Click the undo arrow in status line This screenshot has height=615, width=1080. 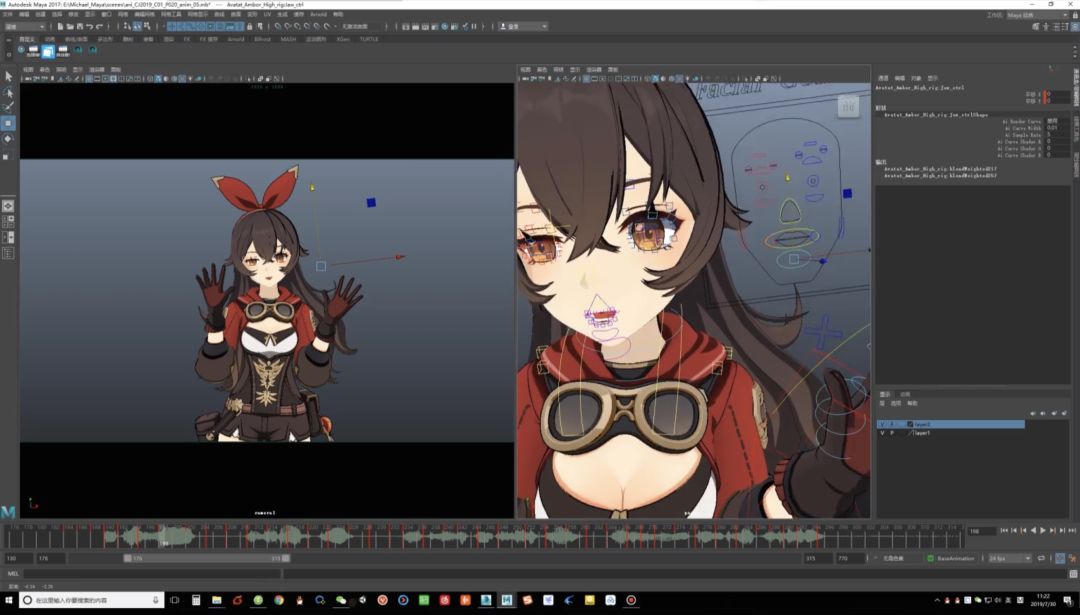pos(90,26)
